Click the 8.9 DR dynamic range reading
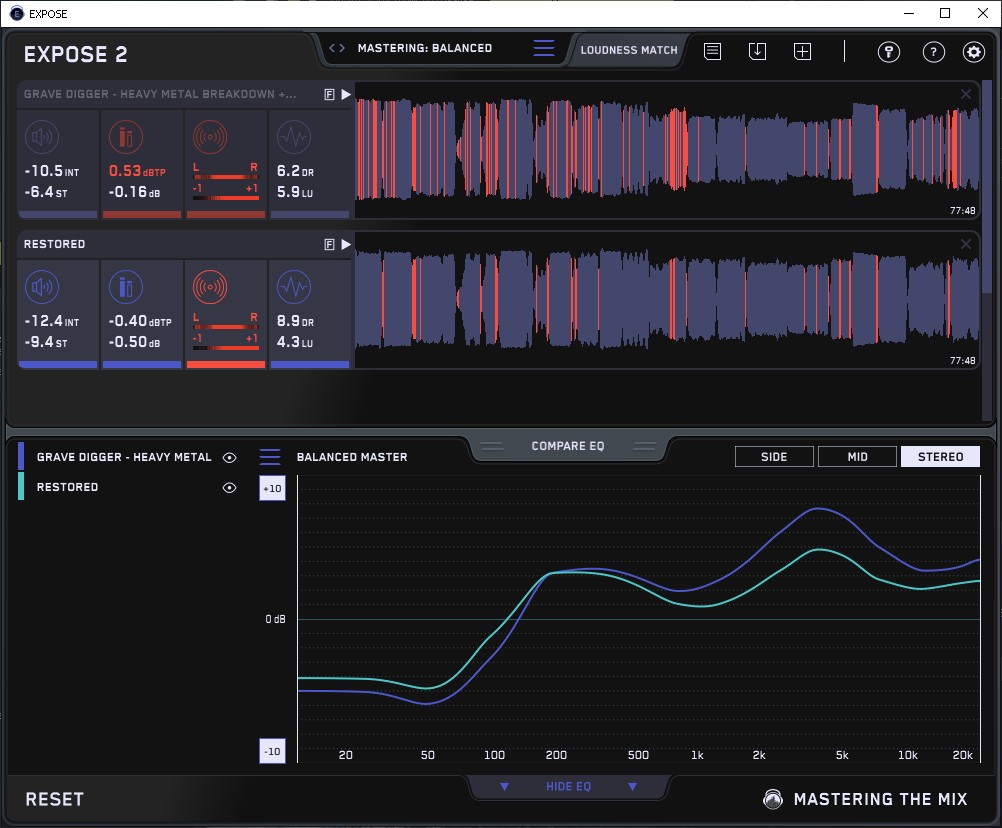The image size is (1002, 828). point(295,321)
